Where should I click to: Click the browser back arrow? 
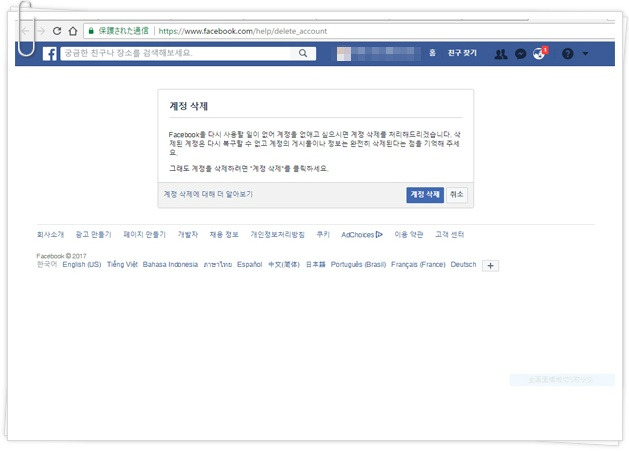click(x=25, y=31)
